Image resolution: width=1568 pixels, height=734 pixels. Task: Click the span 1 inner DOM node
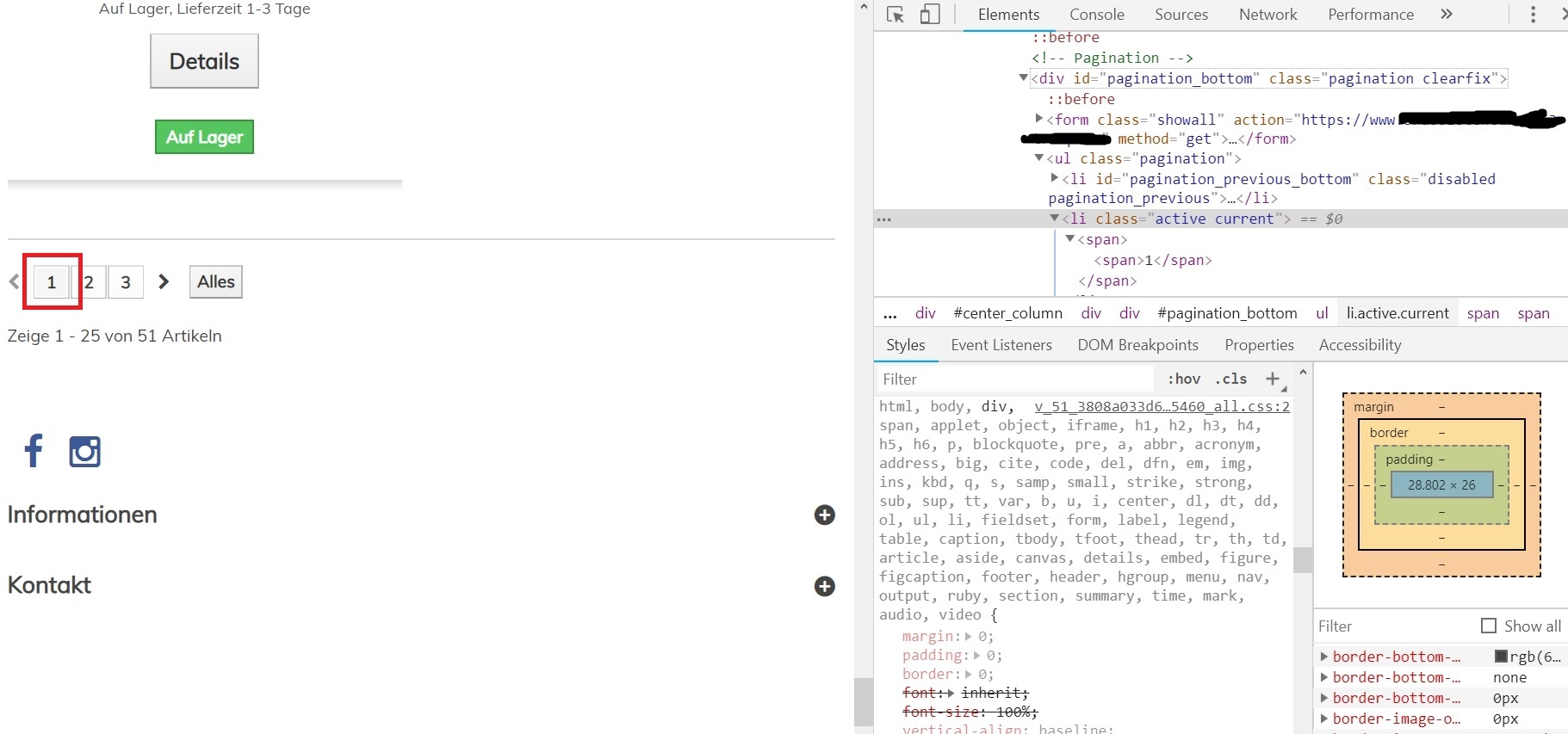coord(1152,260)
